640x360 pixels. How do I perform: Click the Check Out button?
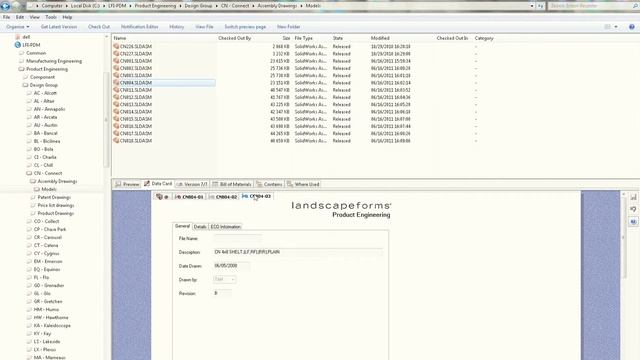point(99,27)
